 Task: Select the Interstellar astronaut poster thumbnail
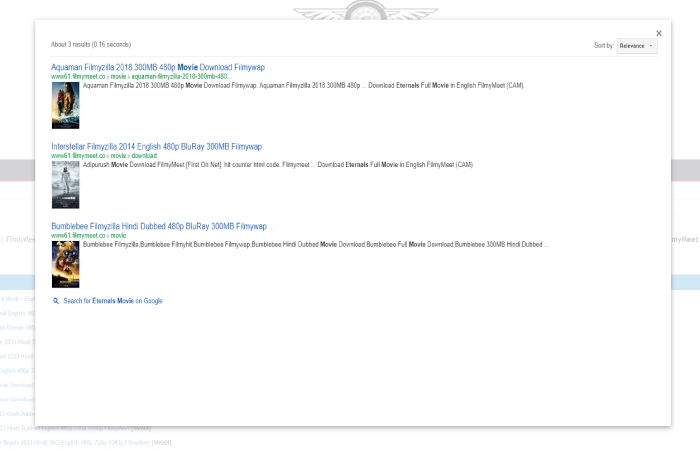tap(65, 184)
